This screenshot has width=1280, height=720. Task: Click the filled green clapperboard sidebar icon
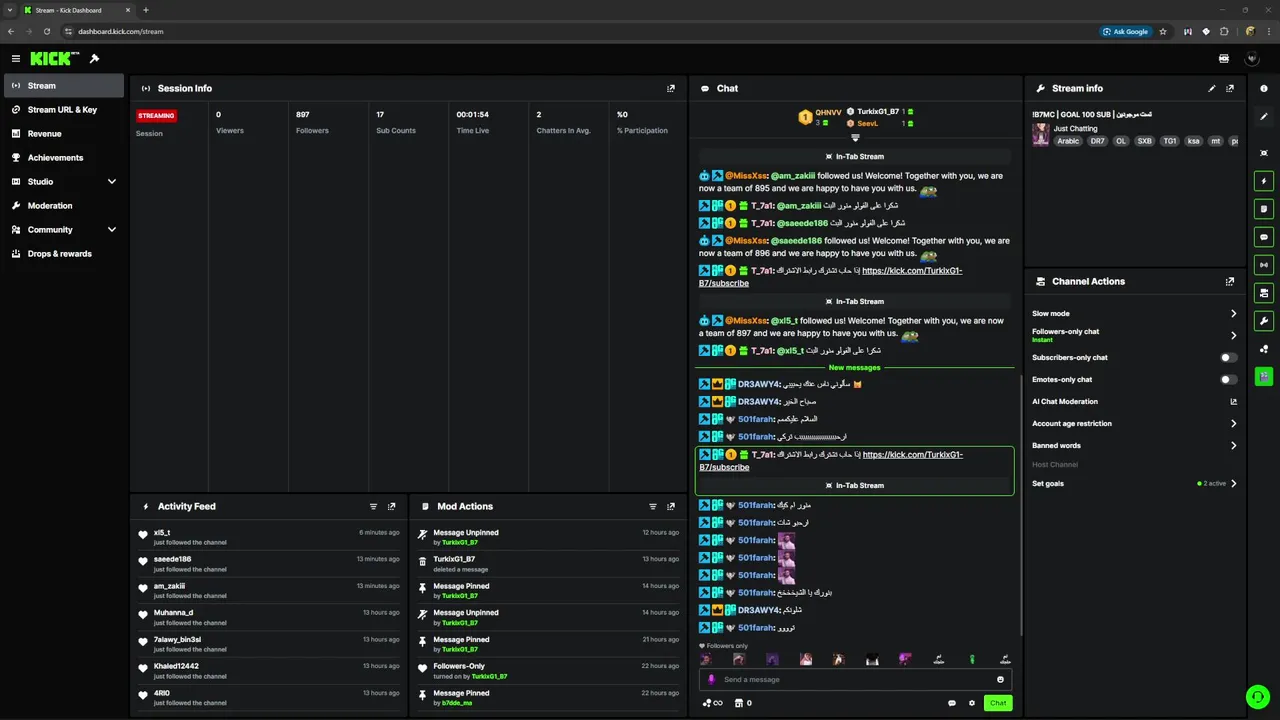1264,376
